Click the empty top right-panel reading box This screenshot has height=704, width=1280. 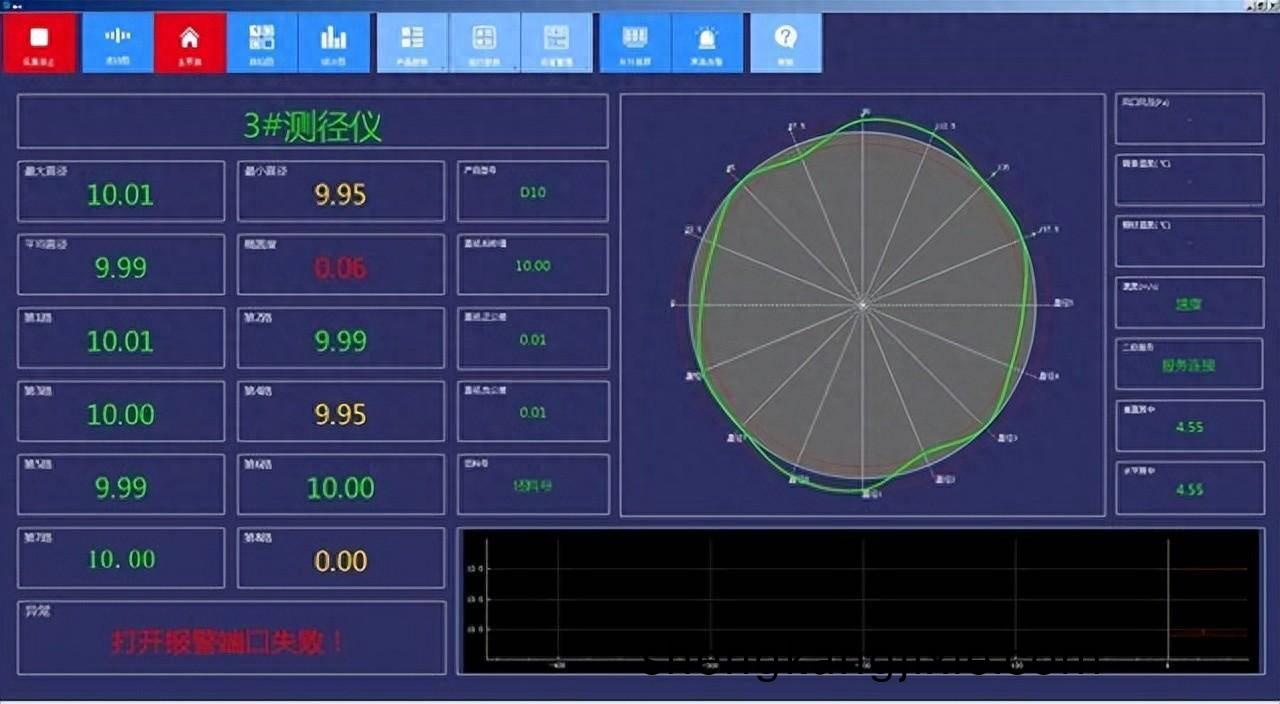tap(1189, 119)
